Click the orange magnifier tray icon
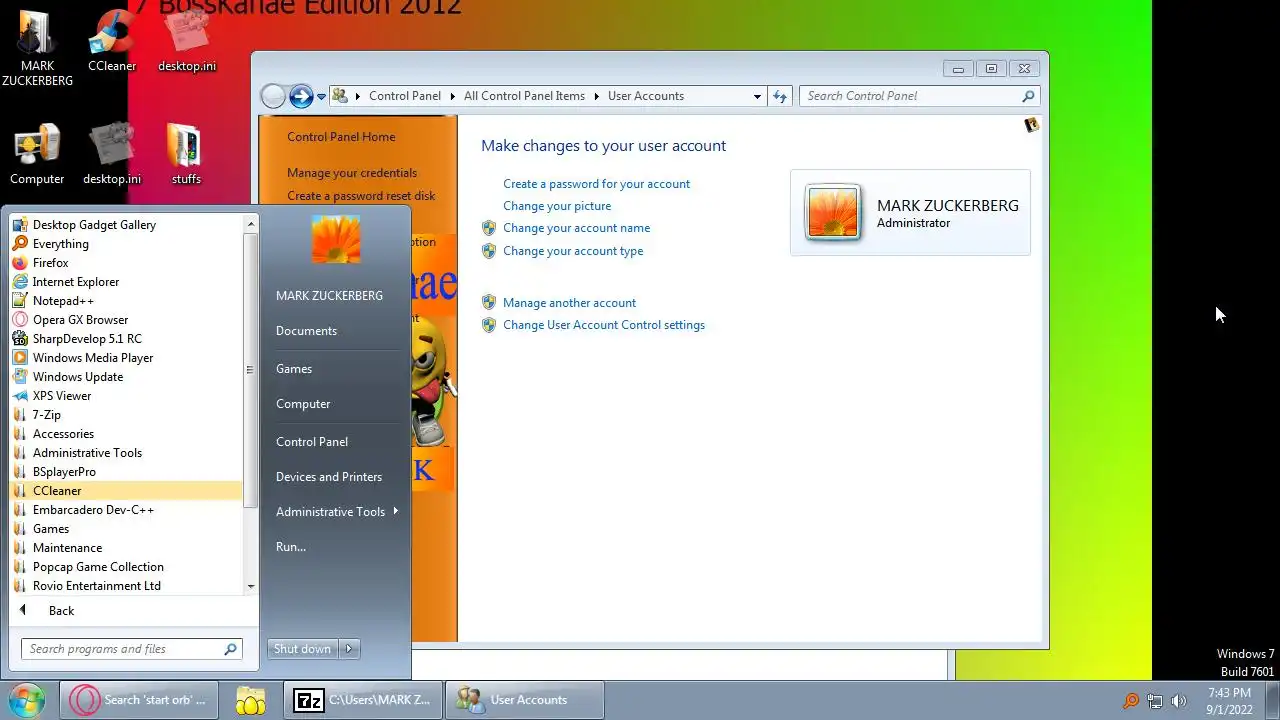 tap(1131, 701)
